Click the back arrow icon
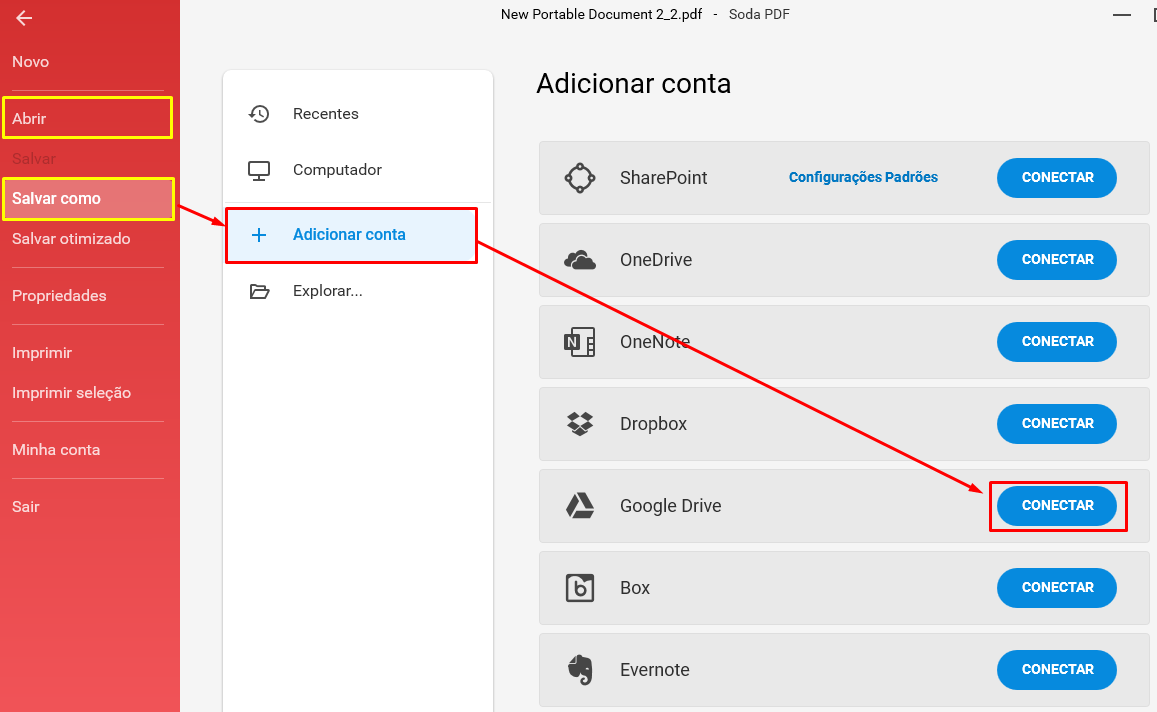Image resolution: width=1157 pixels, height=712 pixels. point(24,18)
